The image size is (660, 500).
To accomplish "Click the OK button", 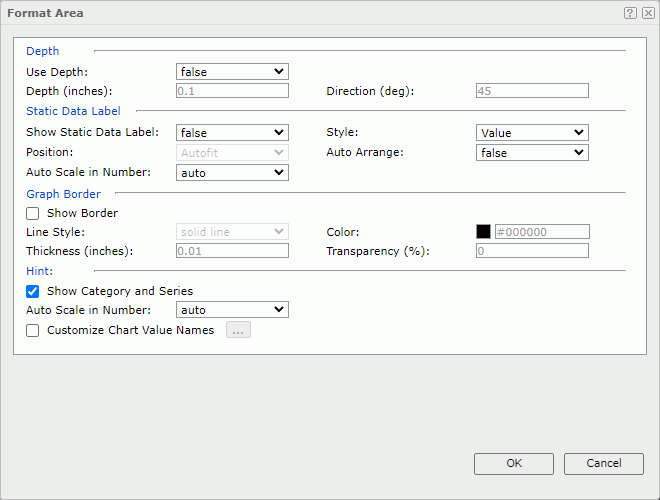I will (514, 463).
